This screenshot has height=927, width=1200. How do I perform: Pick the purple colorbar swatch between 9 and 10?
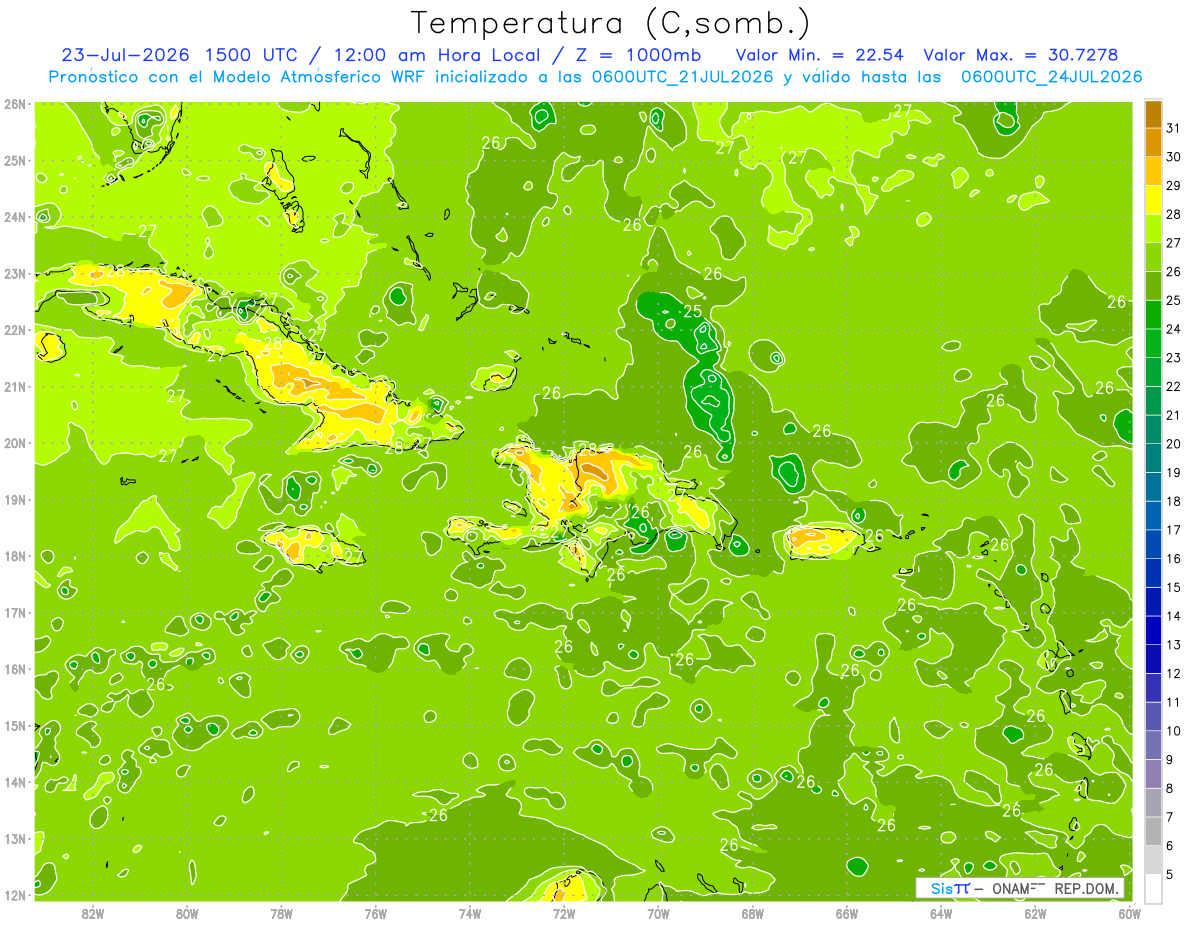(1153, 745)
